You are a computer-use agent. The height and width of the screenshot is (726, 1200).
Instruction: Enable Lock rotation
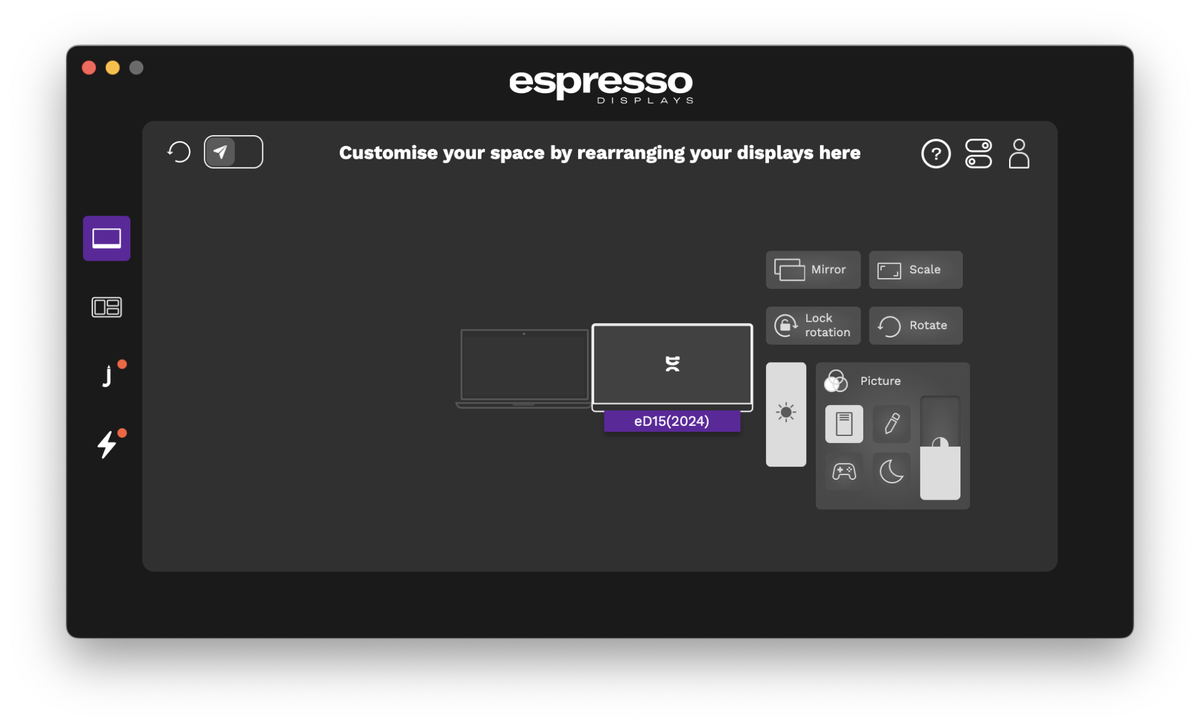[813, 325]
